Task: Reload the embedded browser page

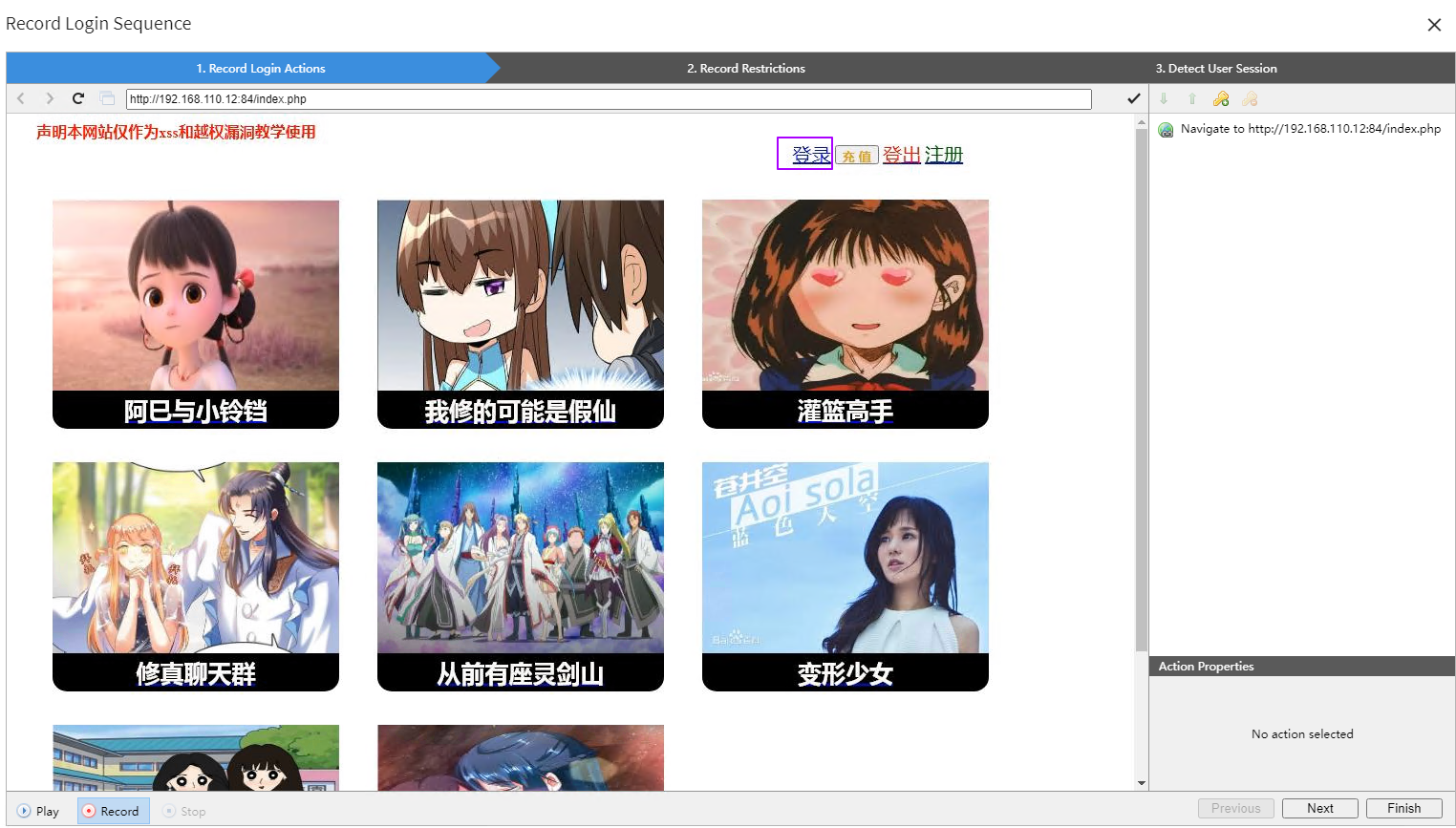Action: (78, 98)
